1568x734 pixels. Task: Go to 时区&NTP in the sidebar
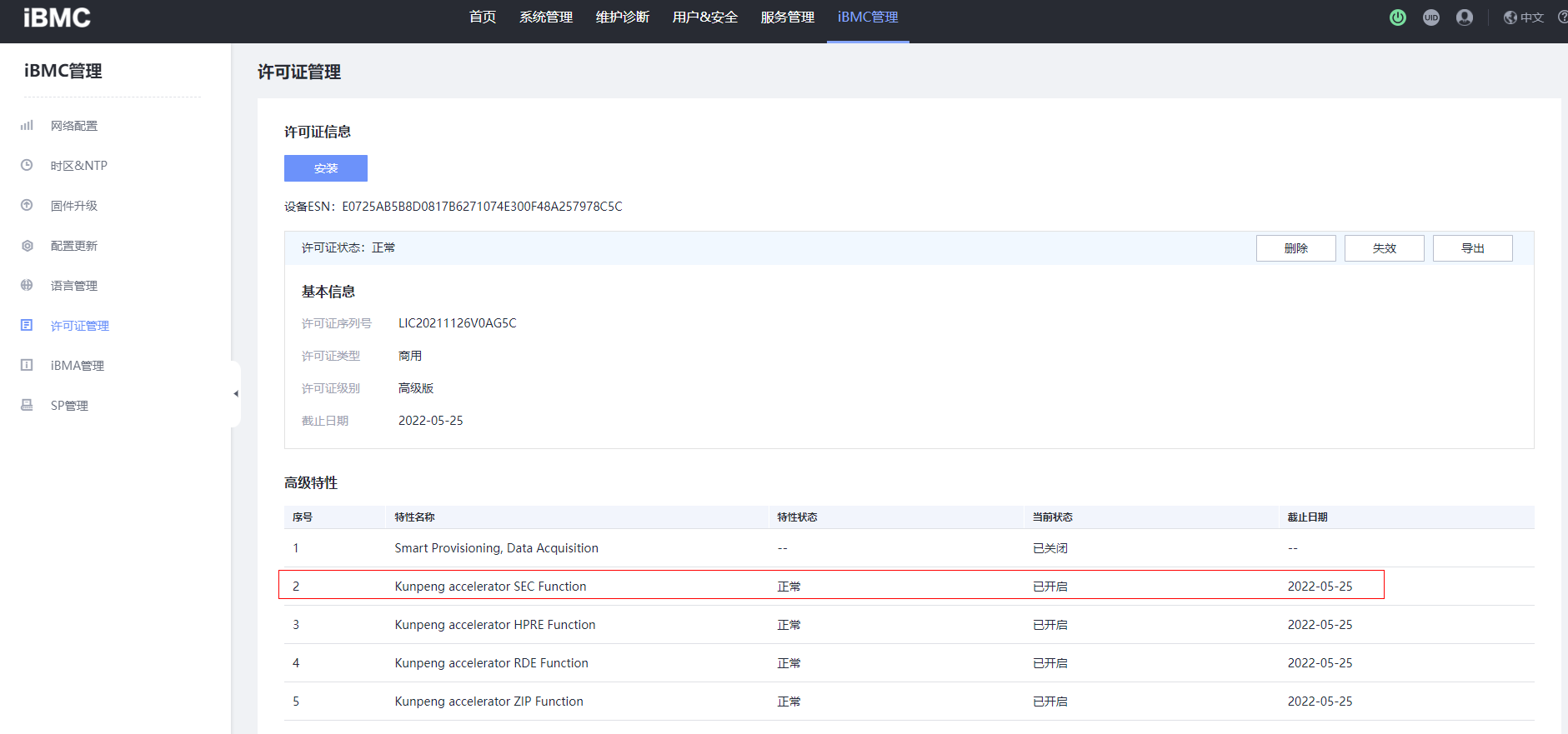click(79, 166)
